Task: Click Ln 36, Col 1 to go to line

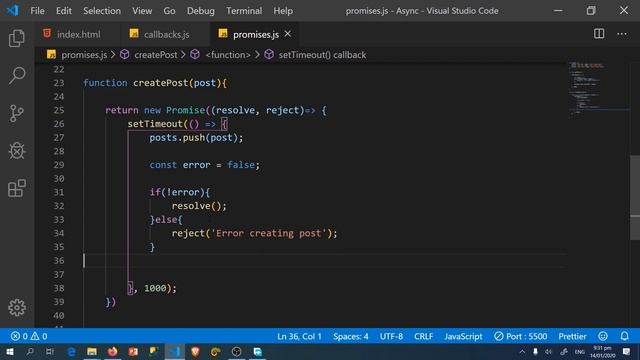Action: point(299,336)
